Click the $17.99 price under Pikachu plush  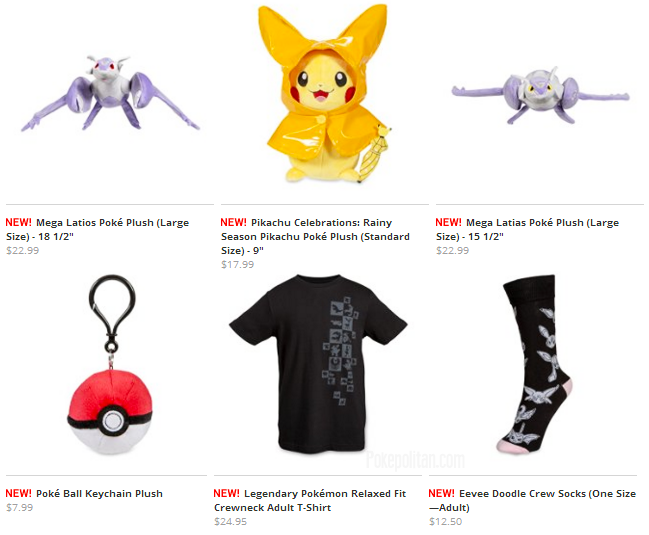(x=238, y=264)
